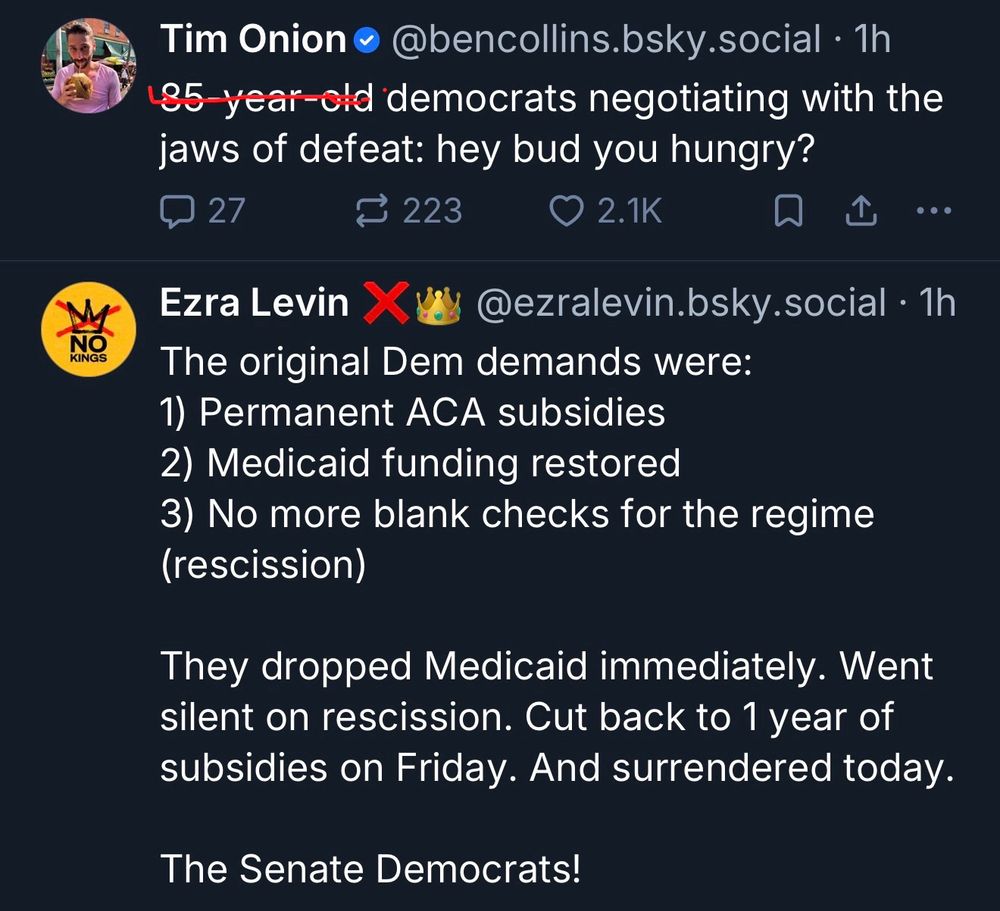Click the @ezralevin.bsky.social handle

tap(681, 303)
